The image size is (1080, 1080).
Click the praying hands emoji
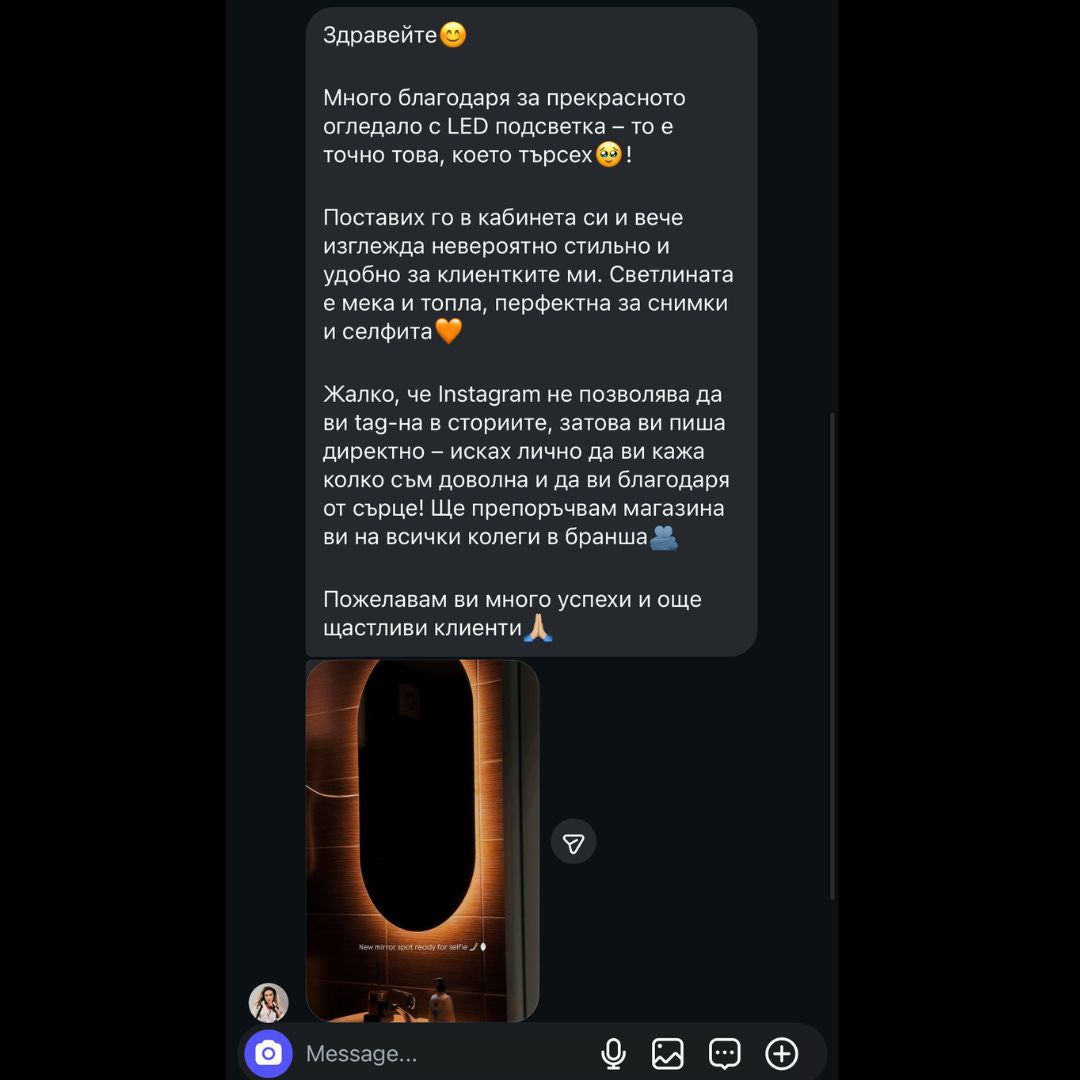(539, 628)
